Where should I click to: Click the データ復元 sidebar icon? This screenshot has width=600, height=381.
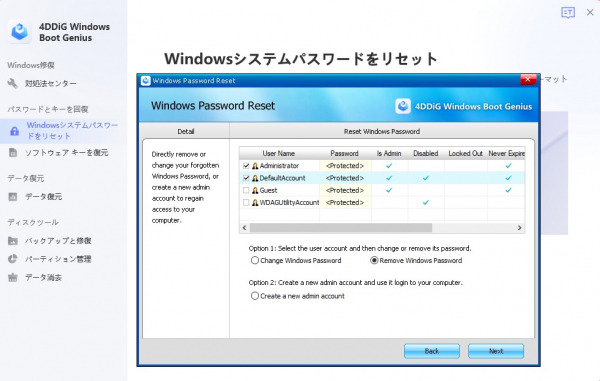[13, 197]
